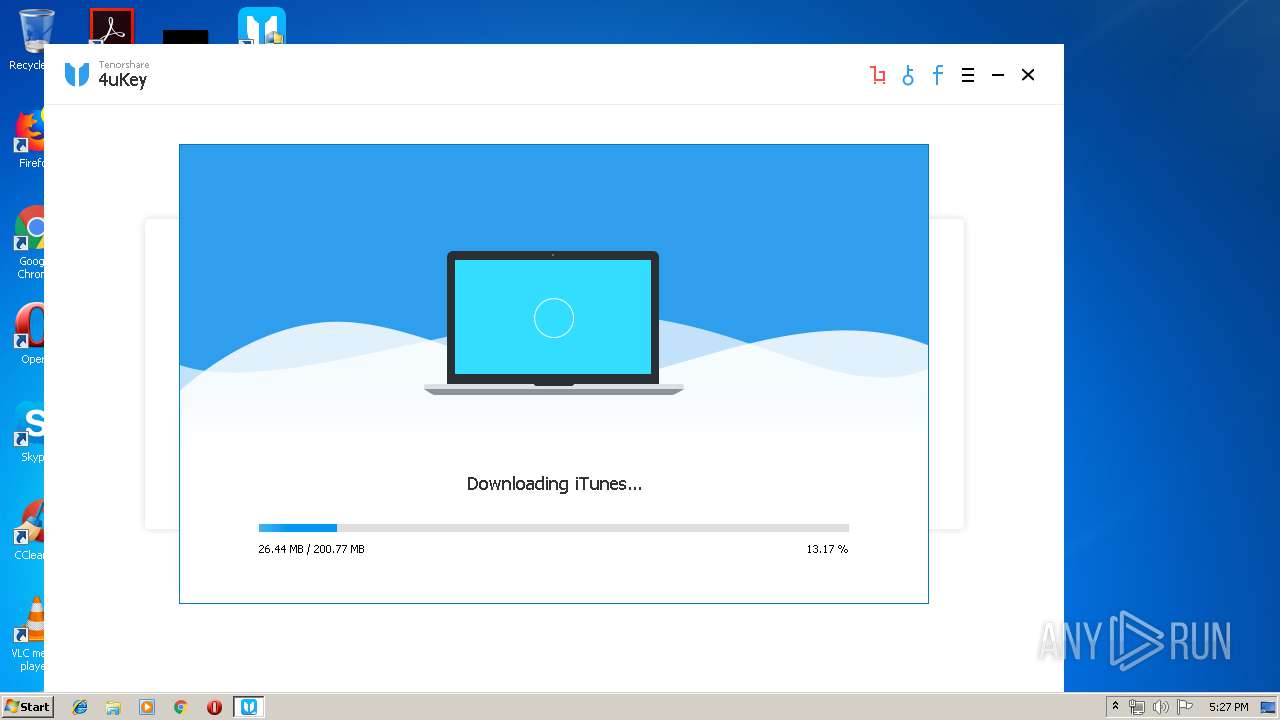Click the 5:27 PM taskbar clock
This screenshot has height=720, width=1280.
(1228, 707)
